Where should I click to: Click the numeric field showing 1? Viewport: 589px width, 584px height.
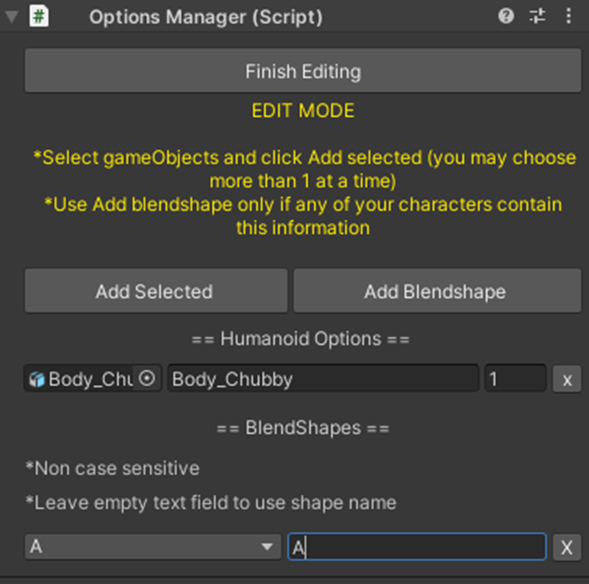515,379
